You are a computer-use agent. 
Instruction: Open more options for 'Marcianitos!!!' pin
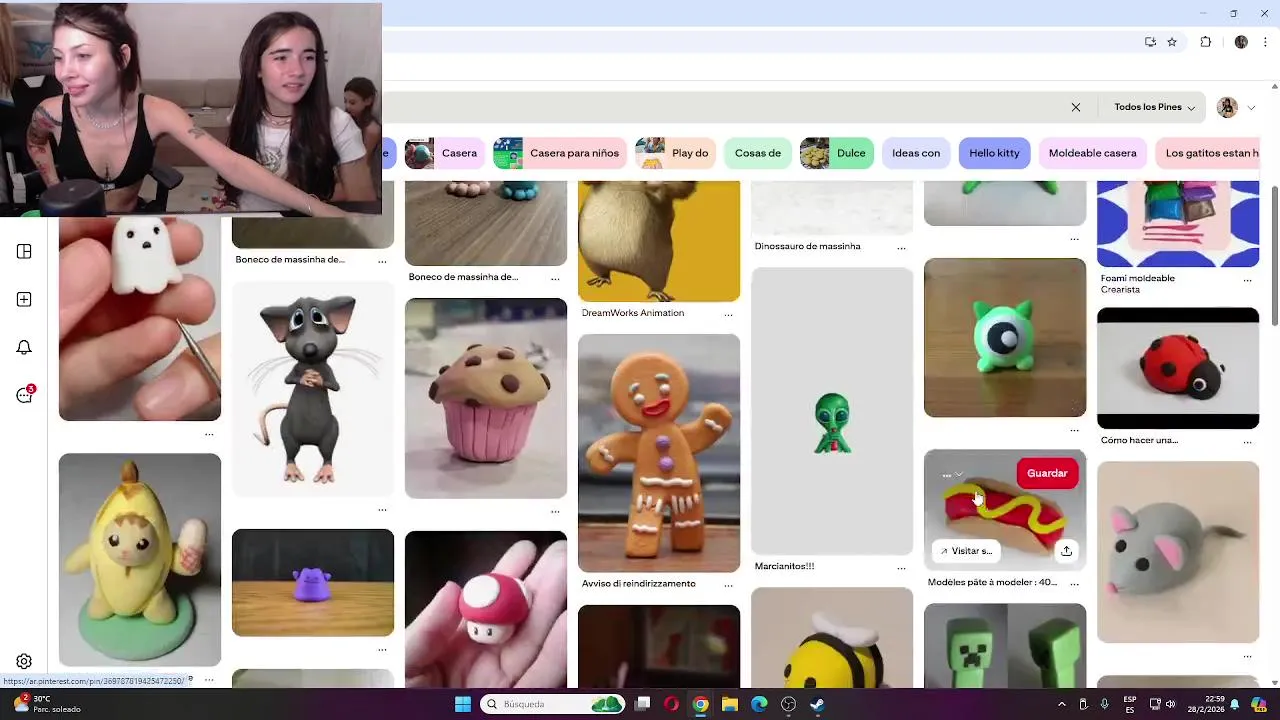901,568
